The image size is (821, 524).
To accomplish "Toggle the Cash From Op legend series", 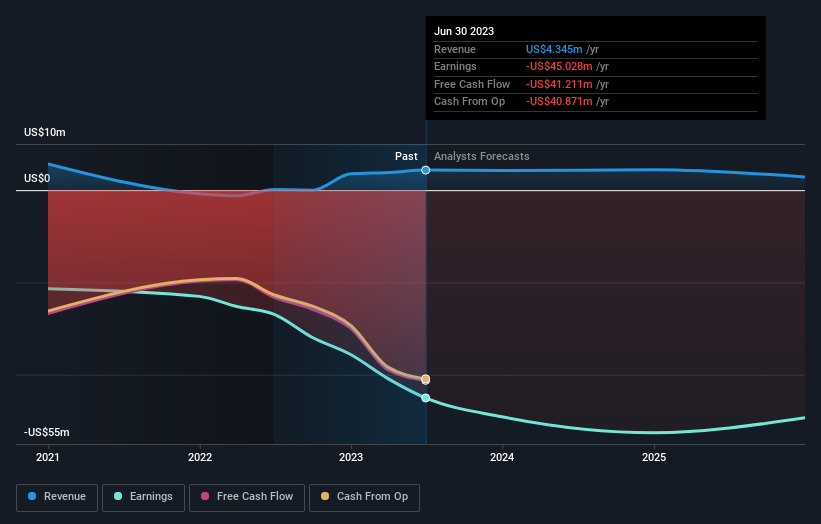I will coord(364,497).
